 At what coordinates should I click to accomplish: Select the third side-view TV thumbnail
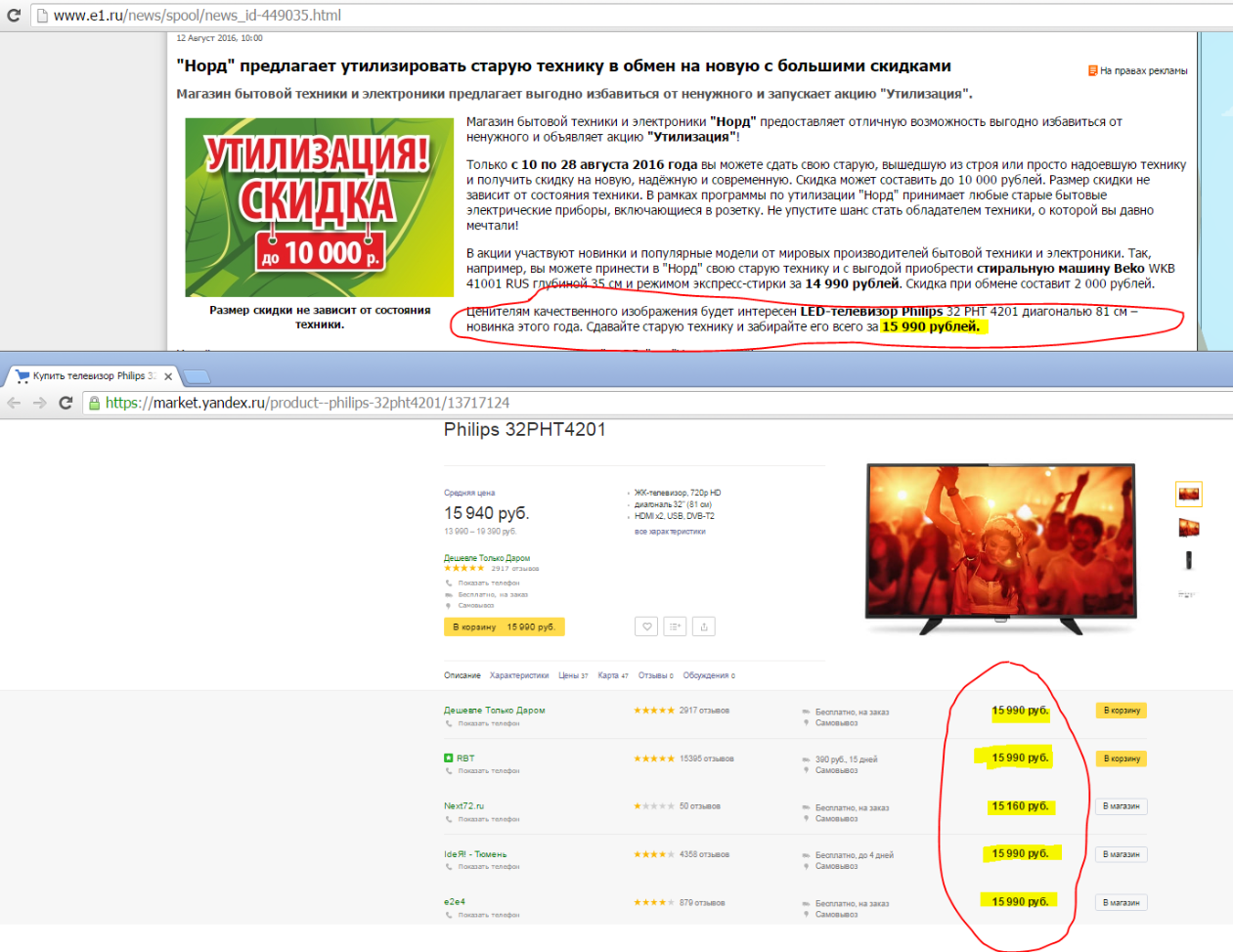(x=1189, y=560)
